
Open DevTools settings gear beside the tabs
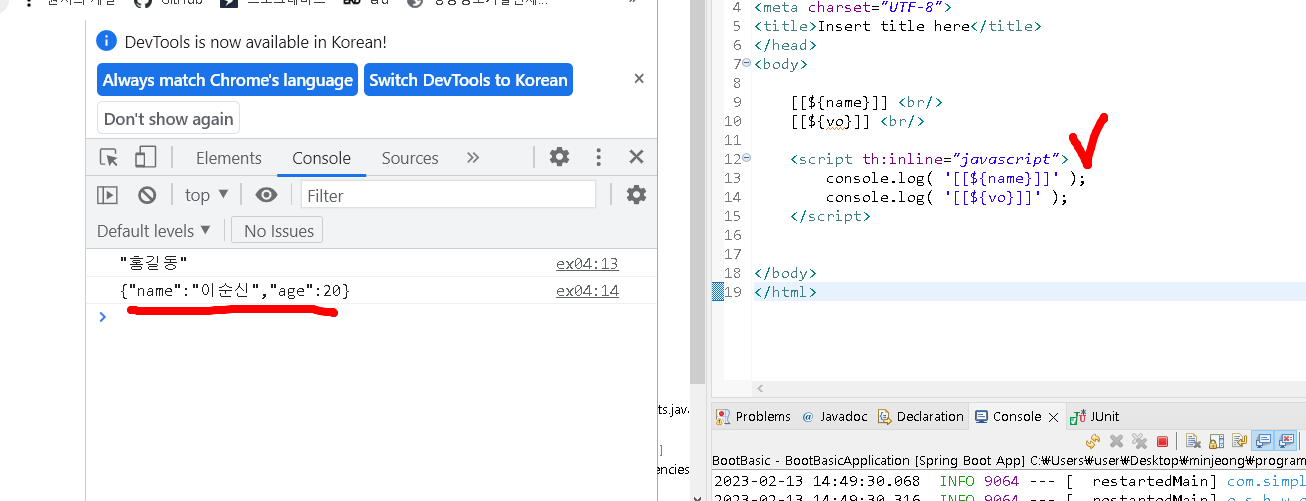[x=560, y=157]
